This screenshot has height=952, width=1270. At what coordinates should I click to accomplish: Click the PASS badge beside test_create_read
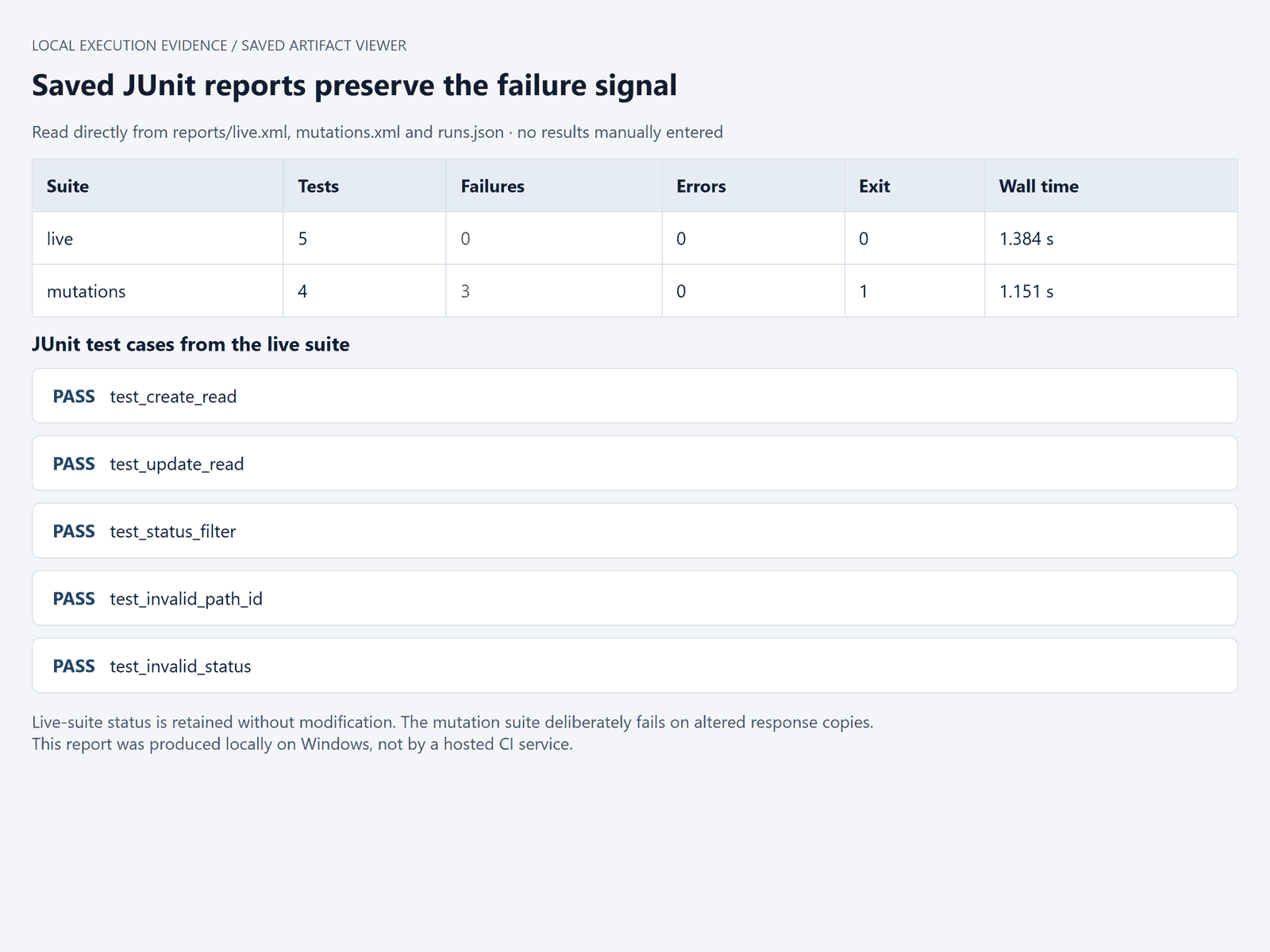(x=74, y=396)
